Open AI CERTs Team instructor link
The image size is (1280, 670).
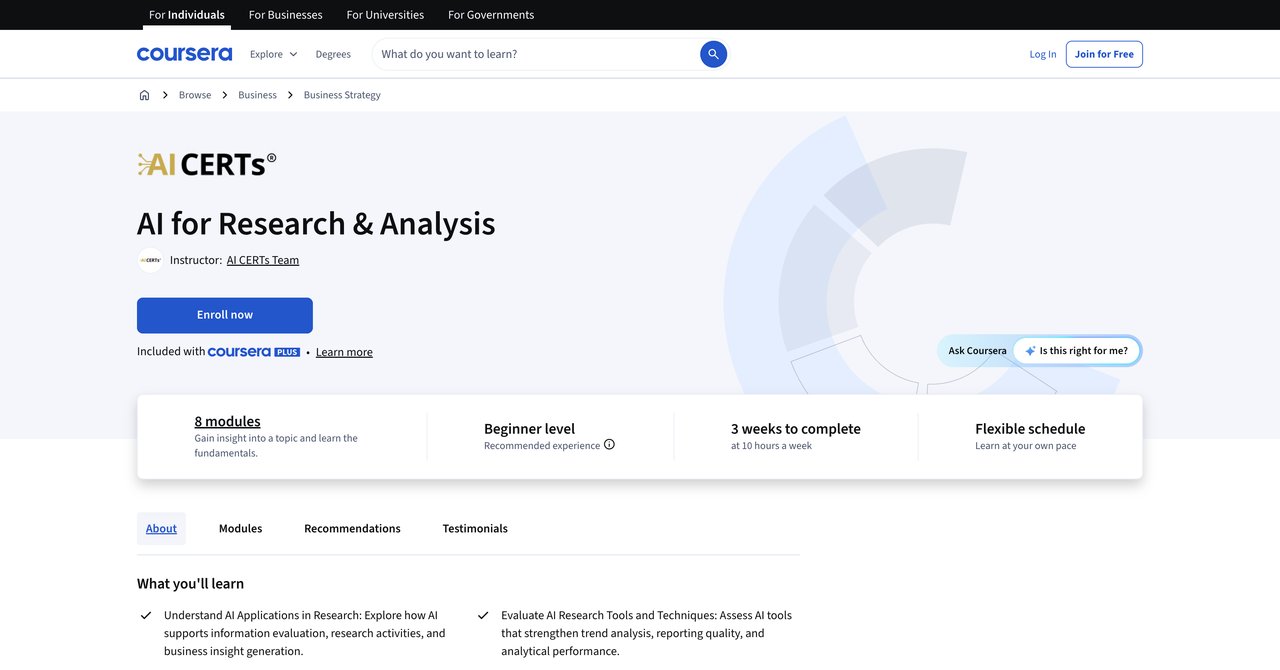point(263,260)
